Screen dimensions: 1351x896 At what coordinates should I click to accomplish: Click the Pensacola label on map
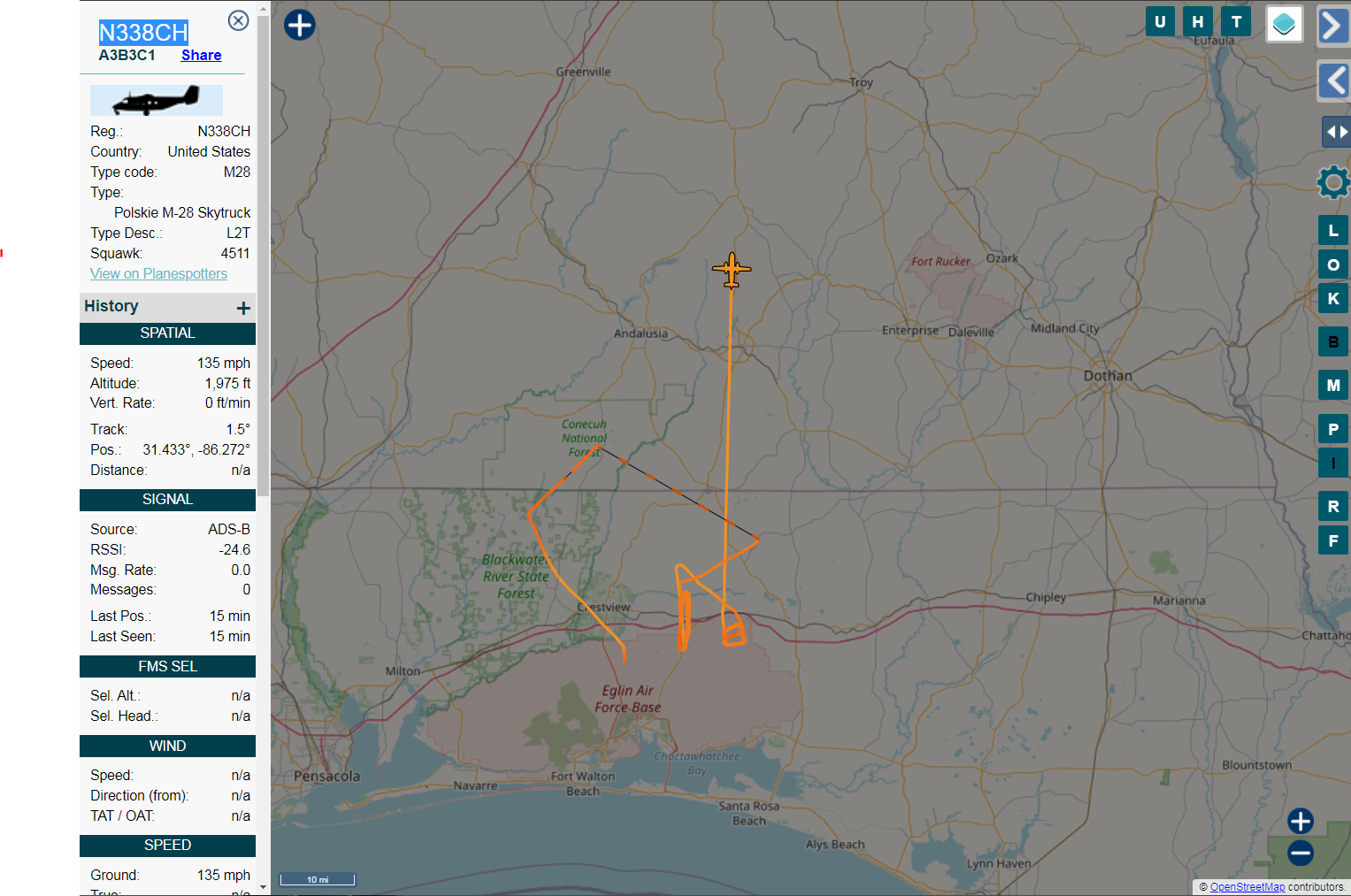[326, 776]
